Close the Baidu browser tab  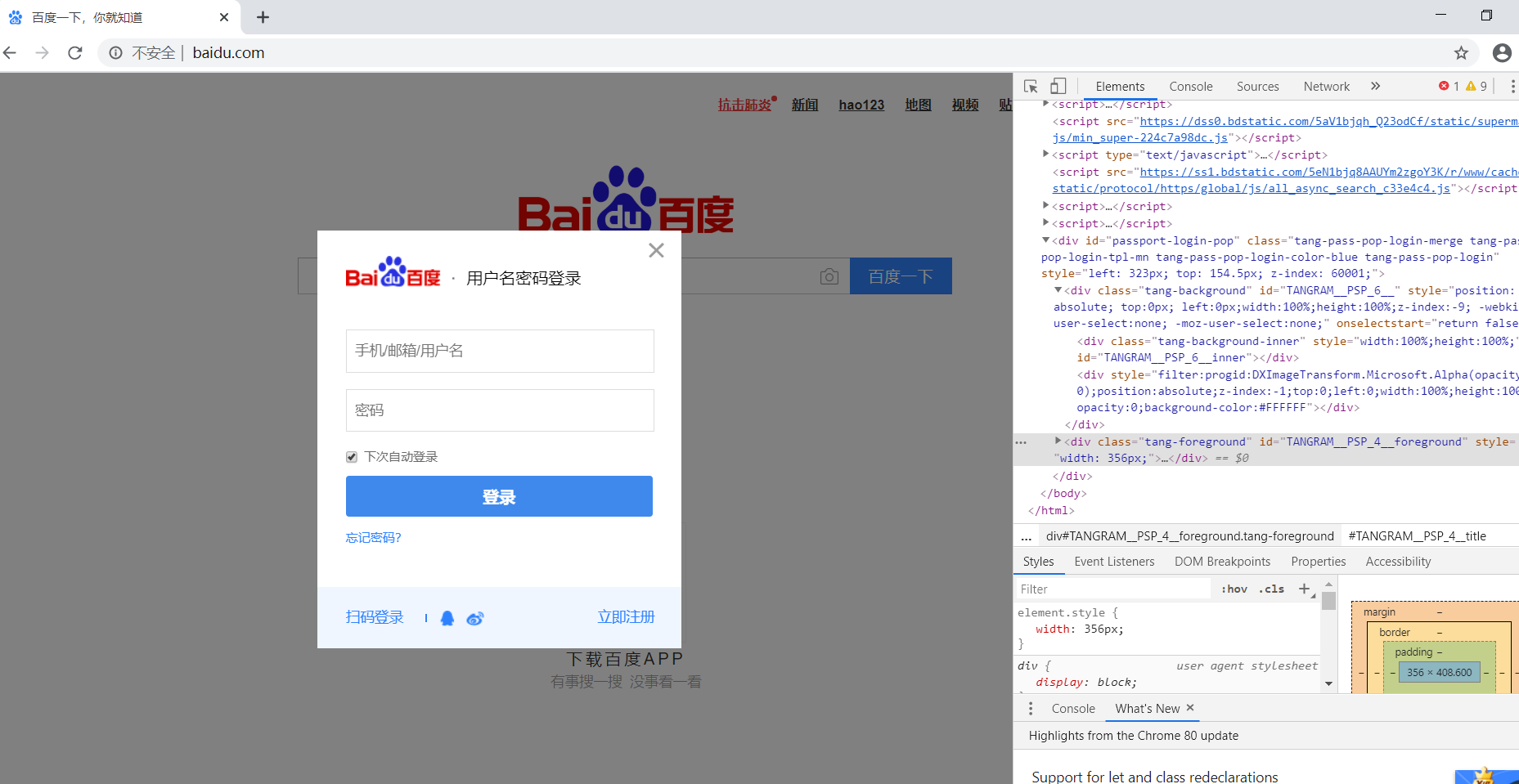[224, 17]
